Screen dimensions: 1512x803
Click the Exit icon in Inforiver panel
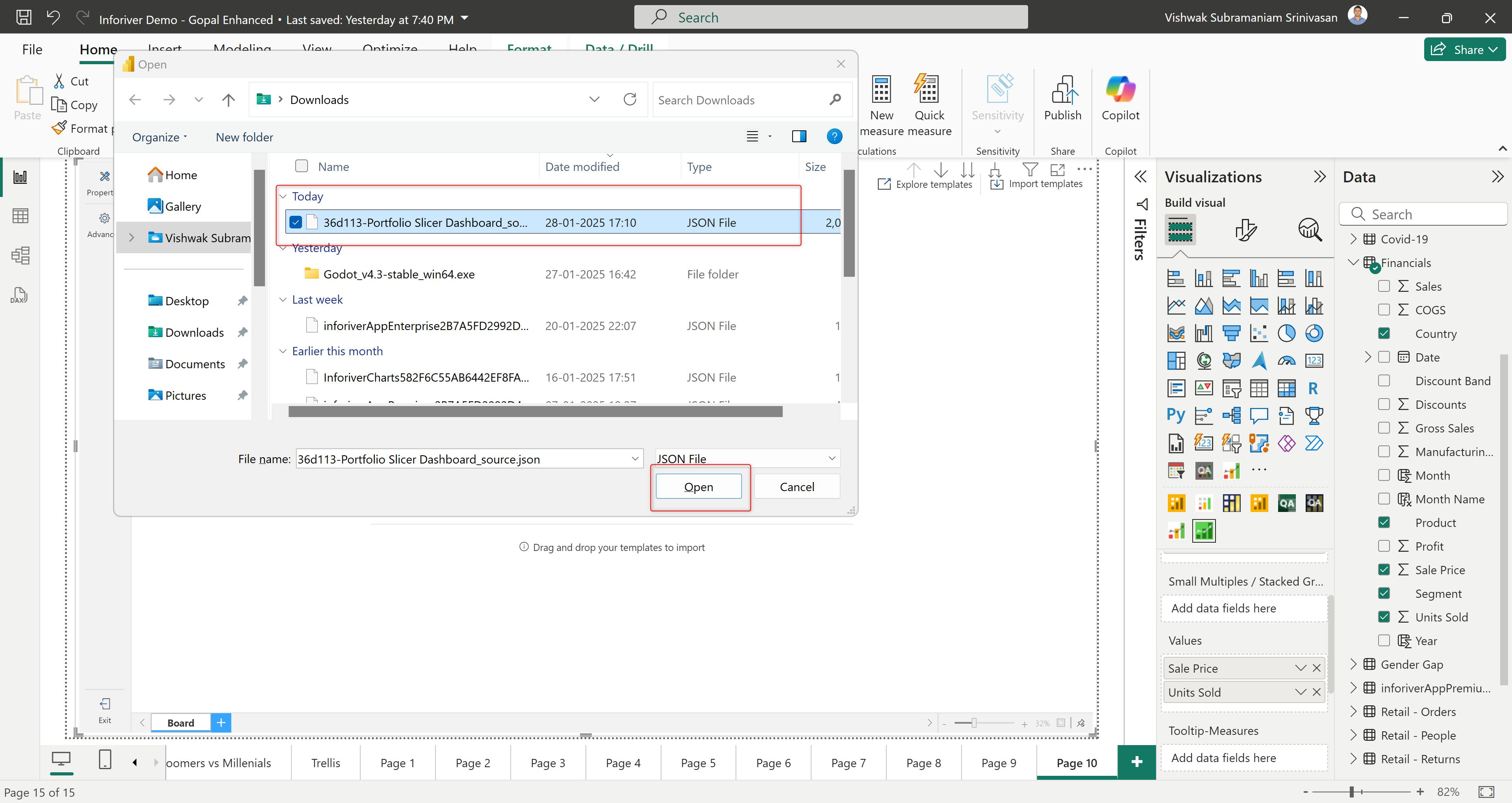(104, 704)
